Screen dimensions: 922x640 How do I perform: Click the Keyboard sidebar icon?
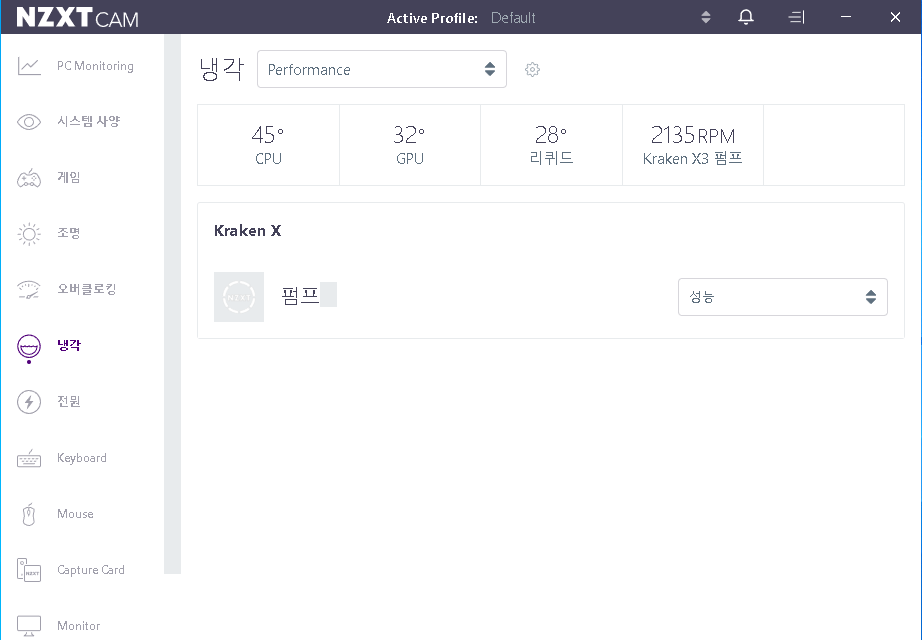tap(29, 458)
